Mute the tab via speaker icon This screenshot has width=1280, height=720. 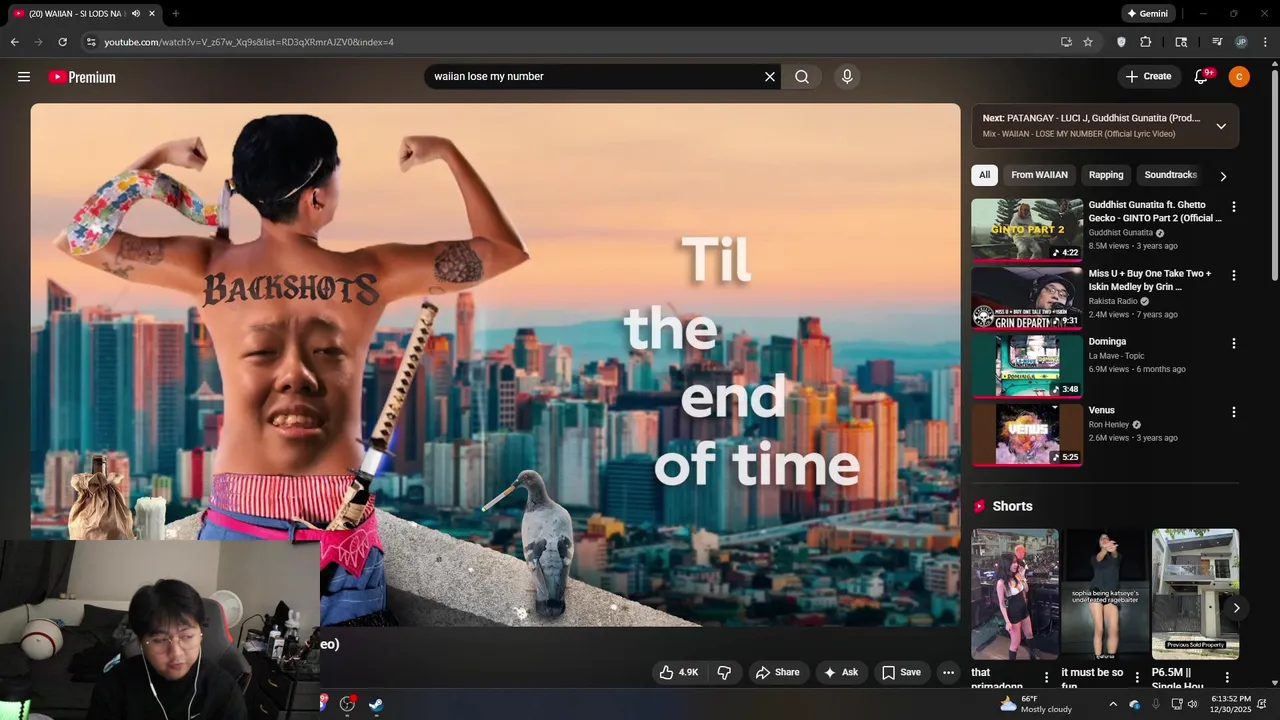(x=136, y=14)
